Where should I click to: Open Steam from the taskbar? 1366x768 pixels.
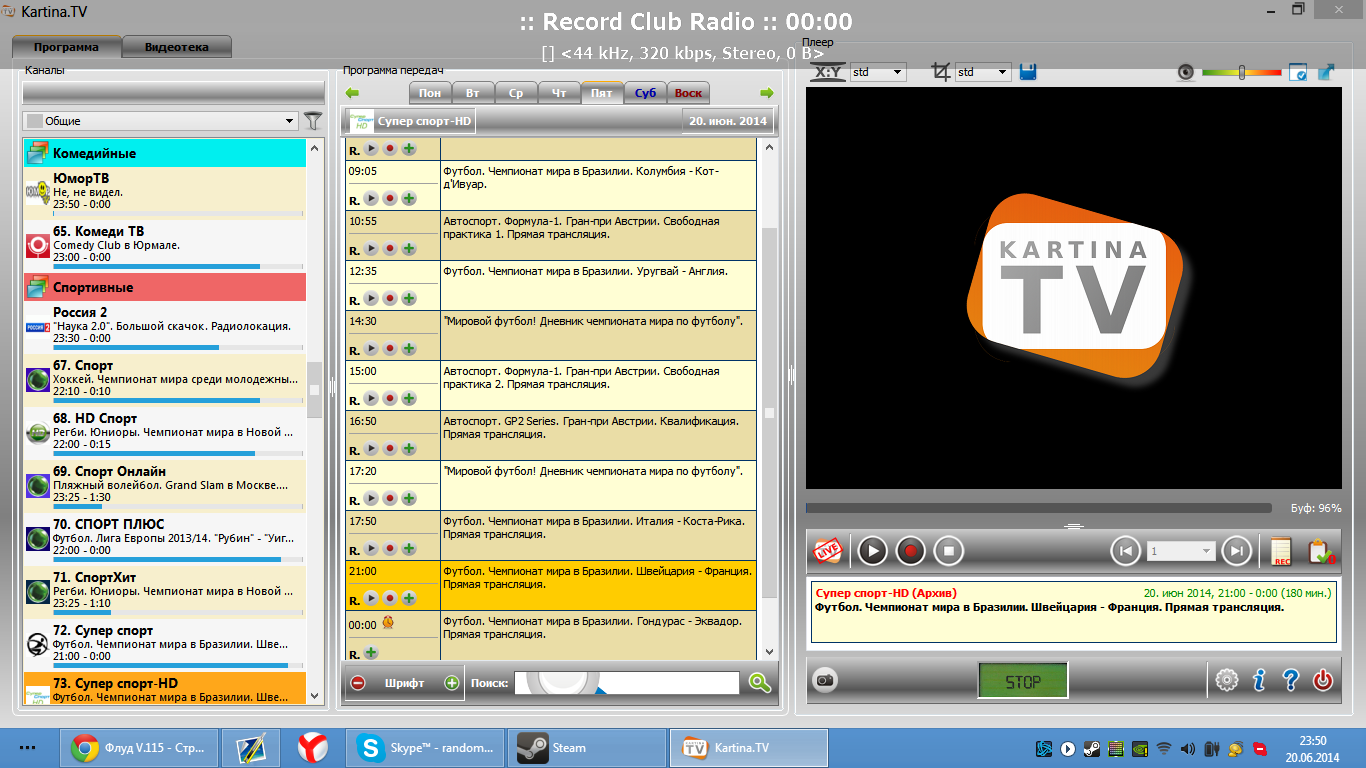pos(587,748)
